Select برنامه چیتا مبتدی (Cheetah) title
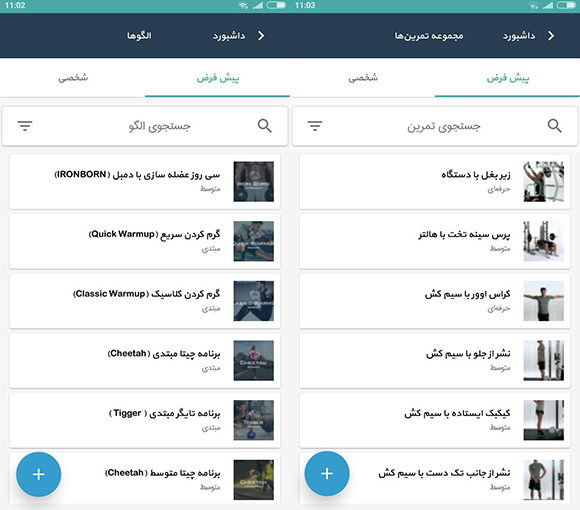This screenshot has width=580, height=510. click(x=164, y=354)
